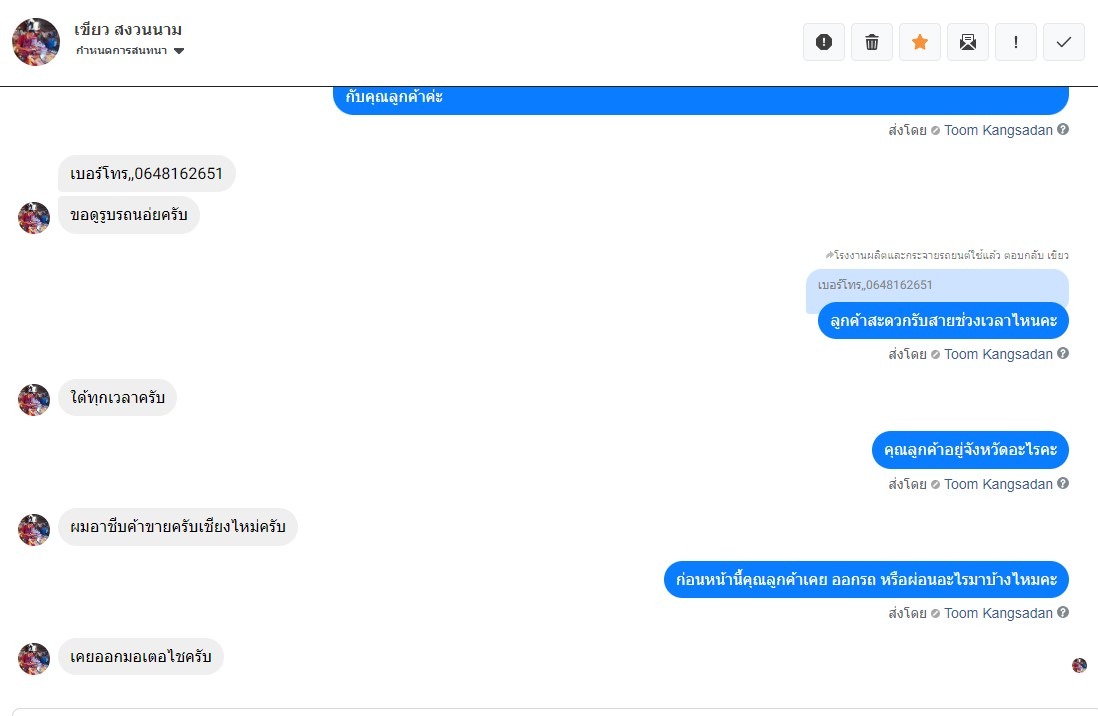The width and height of the screenshot is (1098, 716).
Task: Toggle the orange star follow-up marker
Action: click(x=919, y=42)
